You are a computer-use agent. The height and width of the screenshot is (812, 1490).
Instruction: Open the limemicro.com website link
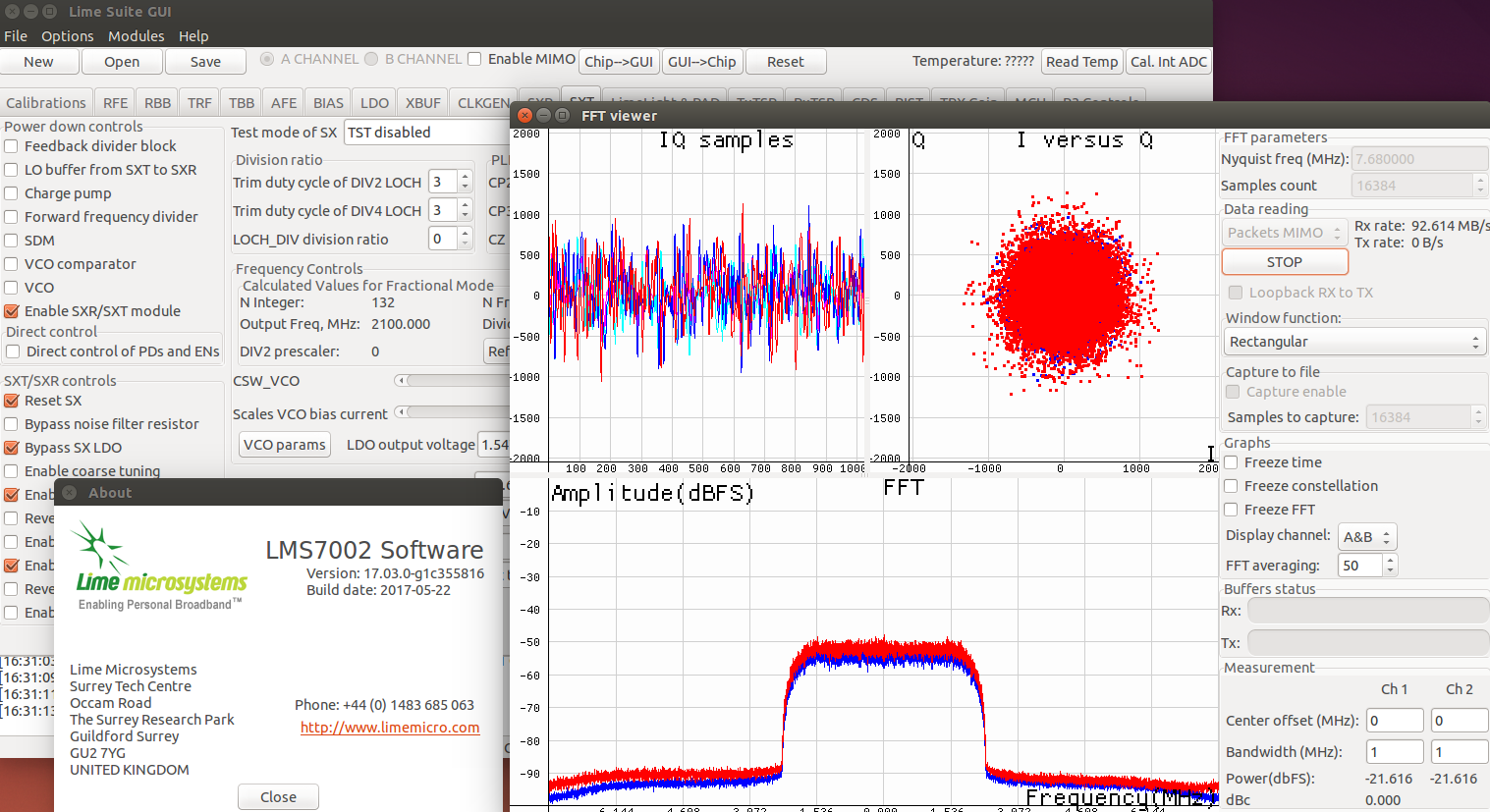click(390, 728)
